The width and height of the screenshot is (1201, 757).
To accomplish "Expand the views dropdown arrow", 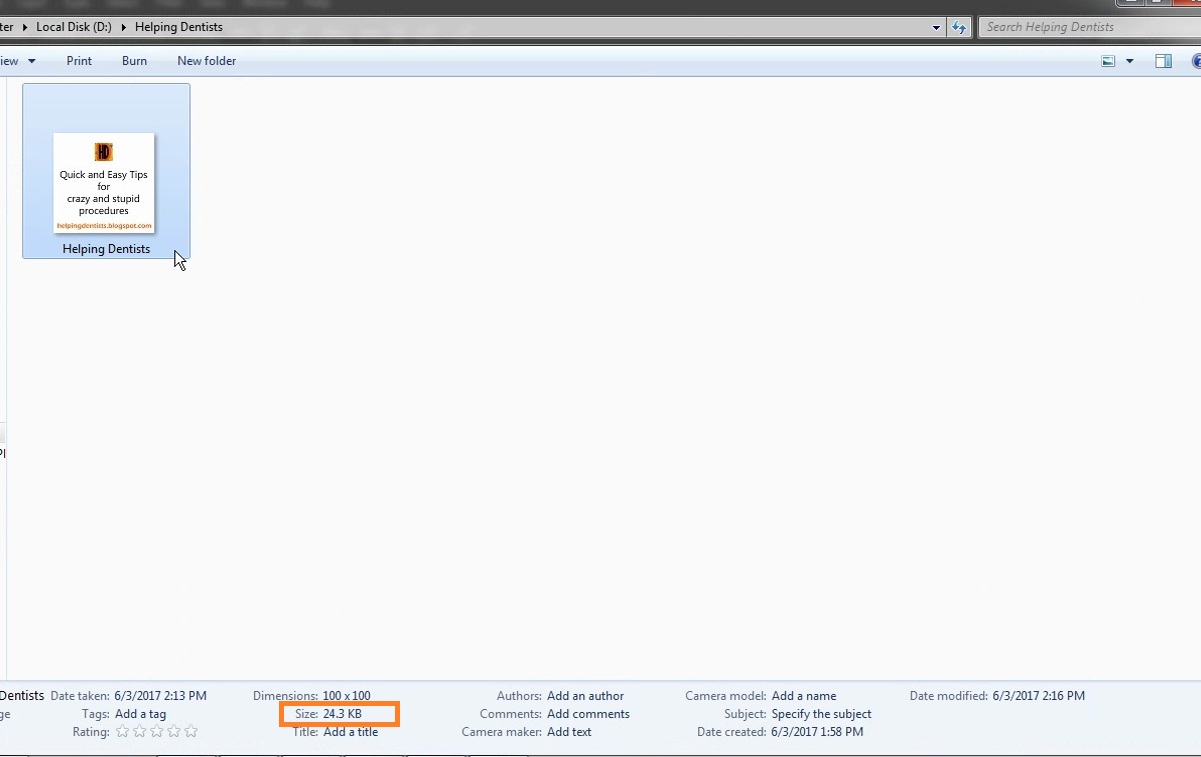I will (1130, 60).
